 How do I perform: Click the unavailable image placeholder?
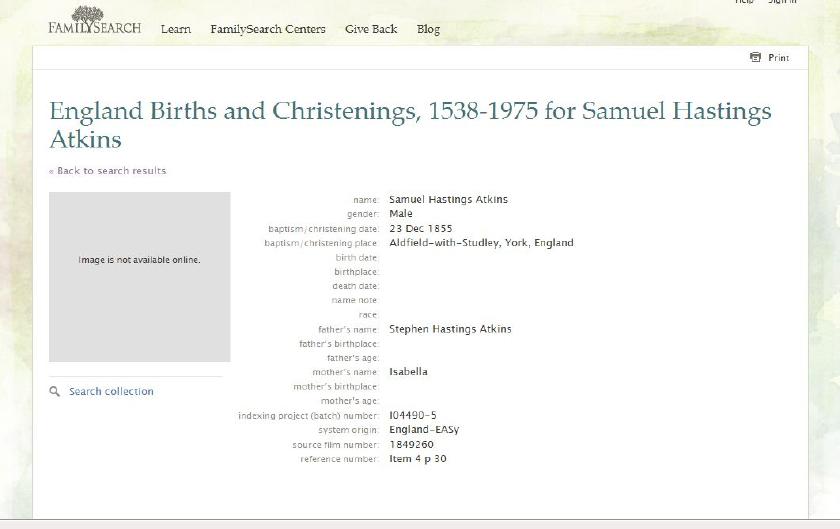click(139, 276)
